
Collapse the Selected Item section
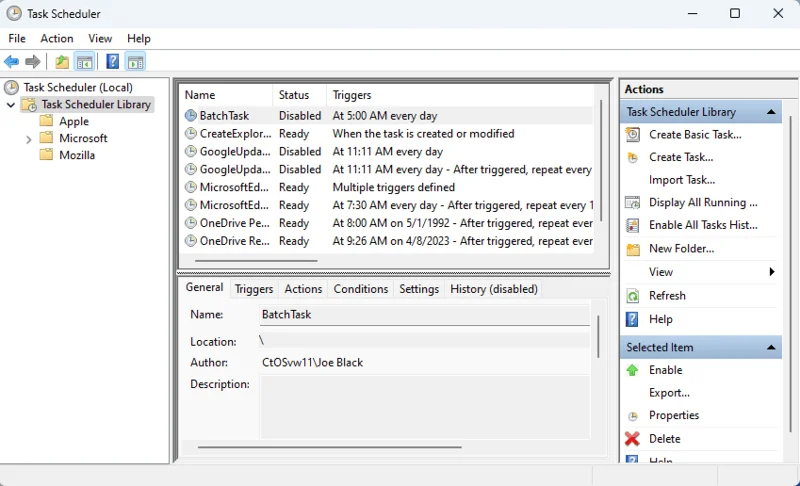tap(771, 348)
